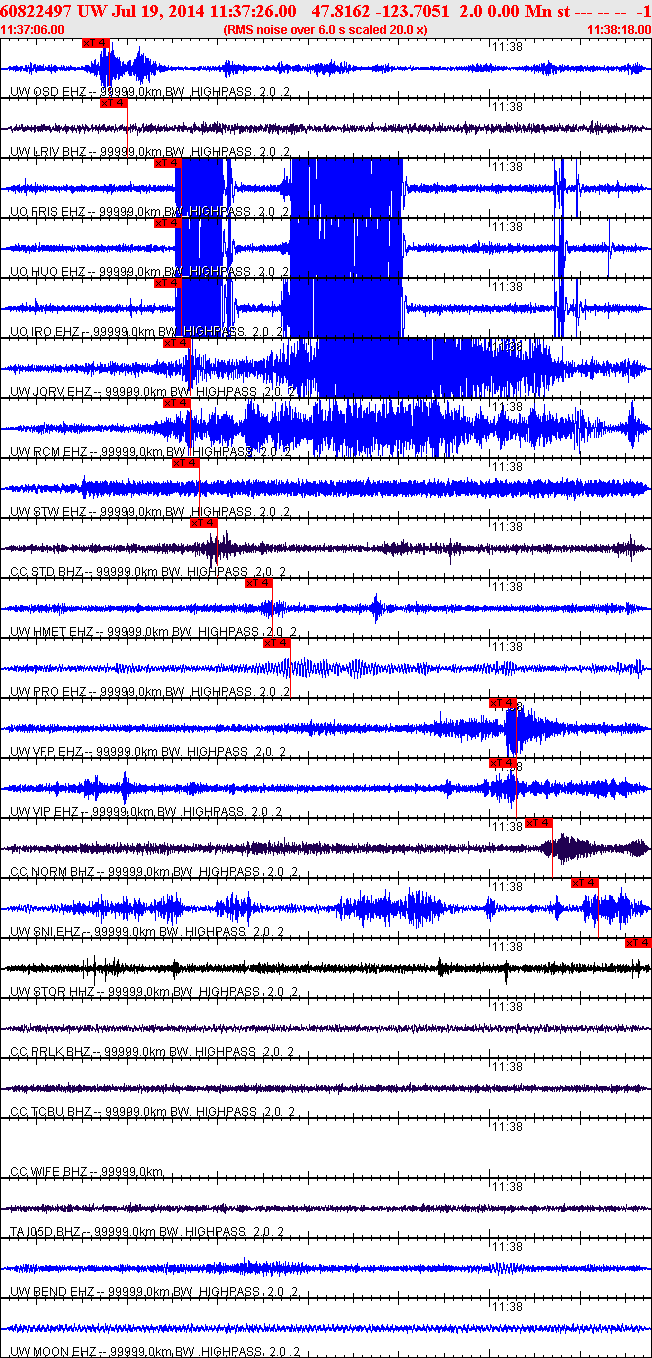
Task: Click the '(RMS noise over 6.0 s scaled 20.0 x)' note
Action: (326, 30)
